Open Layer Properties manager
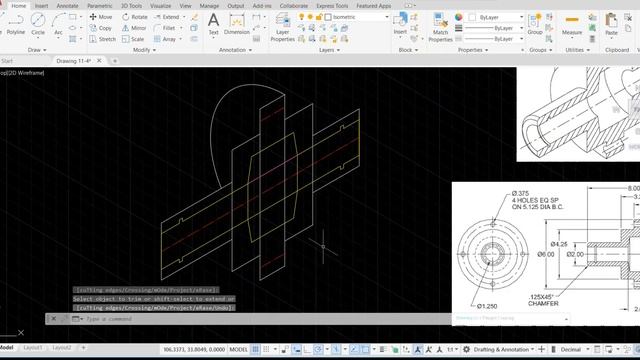This screenshot has width=640, height=360. point(282,27)
